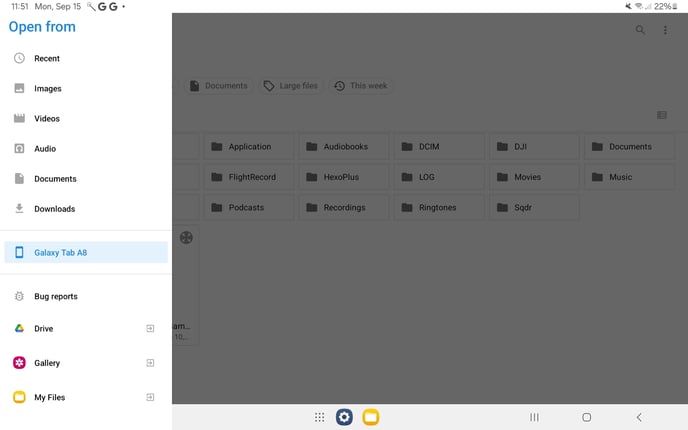
Task: Open the Audio category
Action: (45, 149)
